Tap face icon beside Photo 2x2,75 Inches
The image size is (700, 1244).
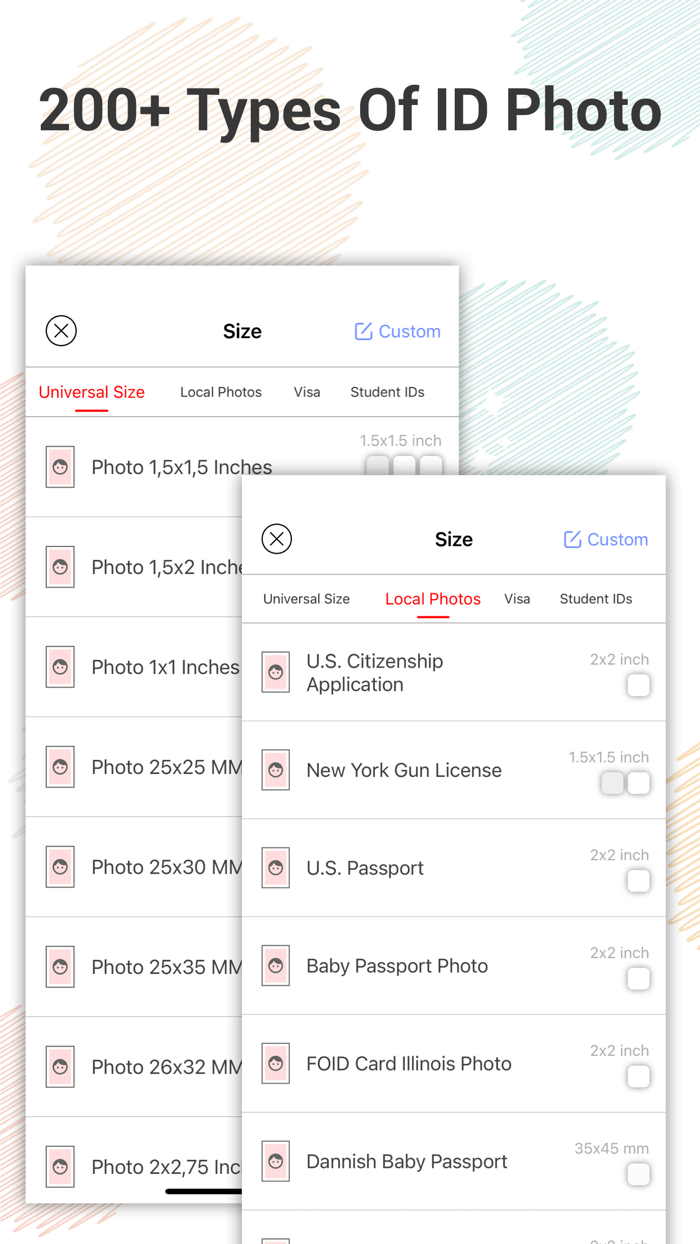(60, 1167)
